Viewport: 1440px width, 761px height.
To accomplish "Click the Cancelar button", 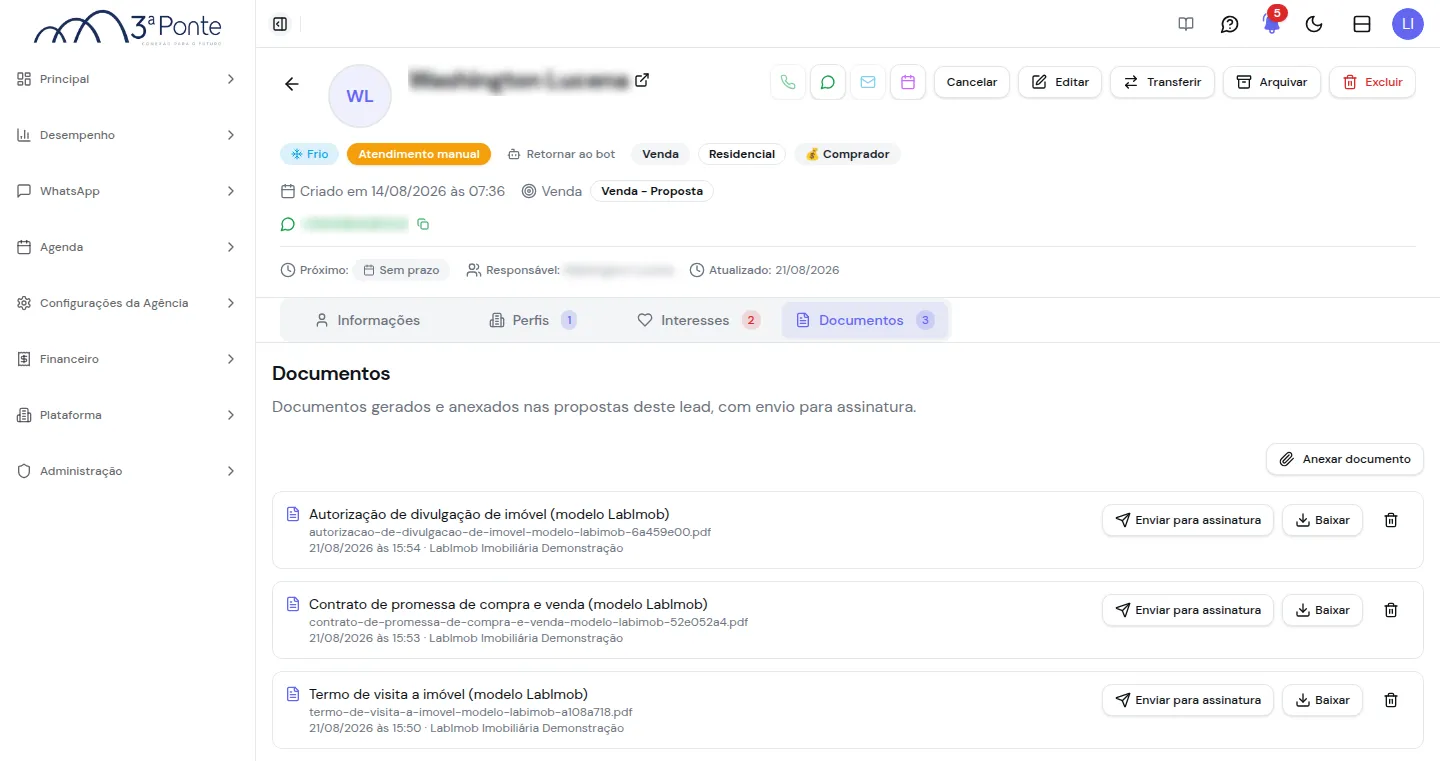I will click(x=972, y=82).
